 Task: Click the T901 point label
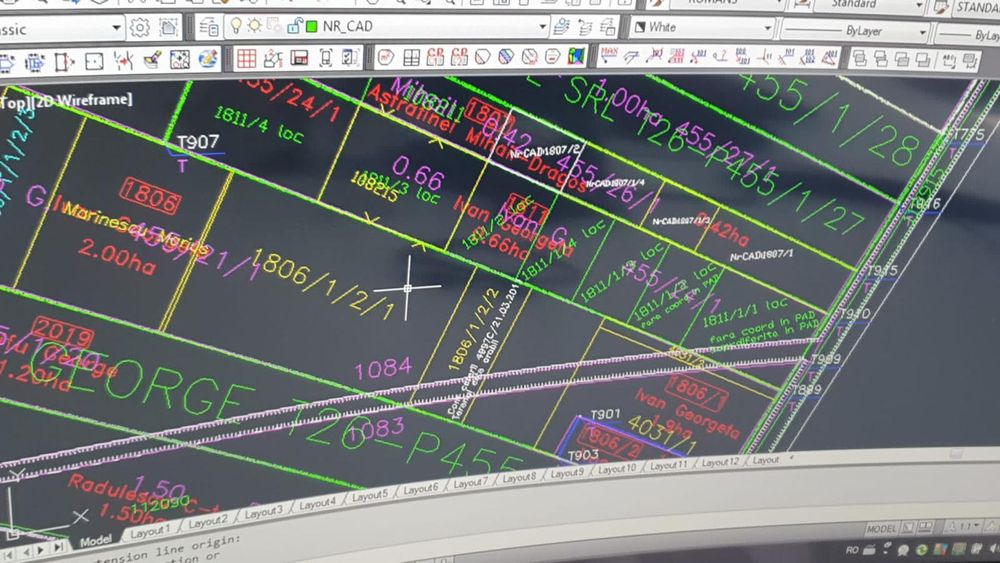tap(605, 414)
